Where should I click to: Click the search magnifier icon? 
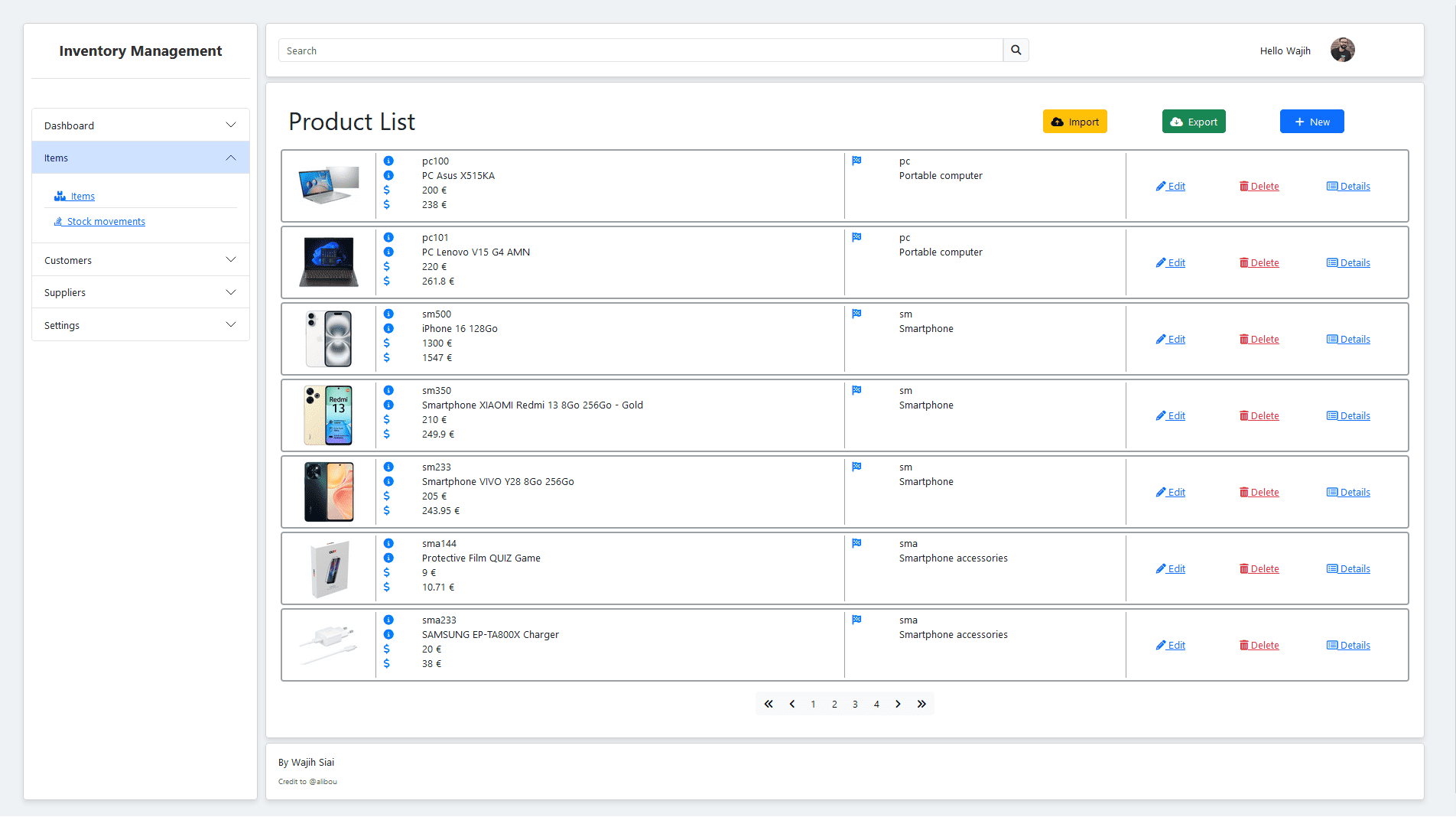click(1016, 50)
